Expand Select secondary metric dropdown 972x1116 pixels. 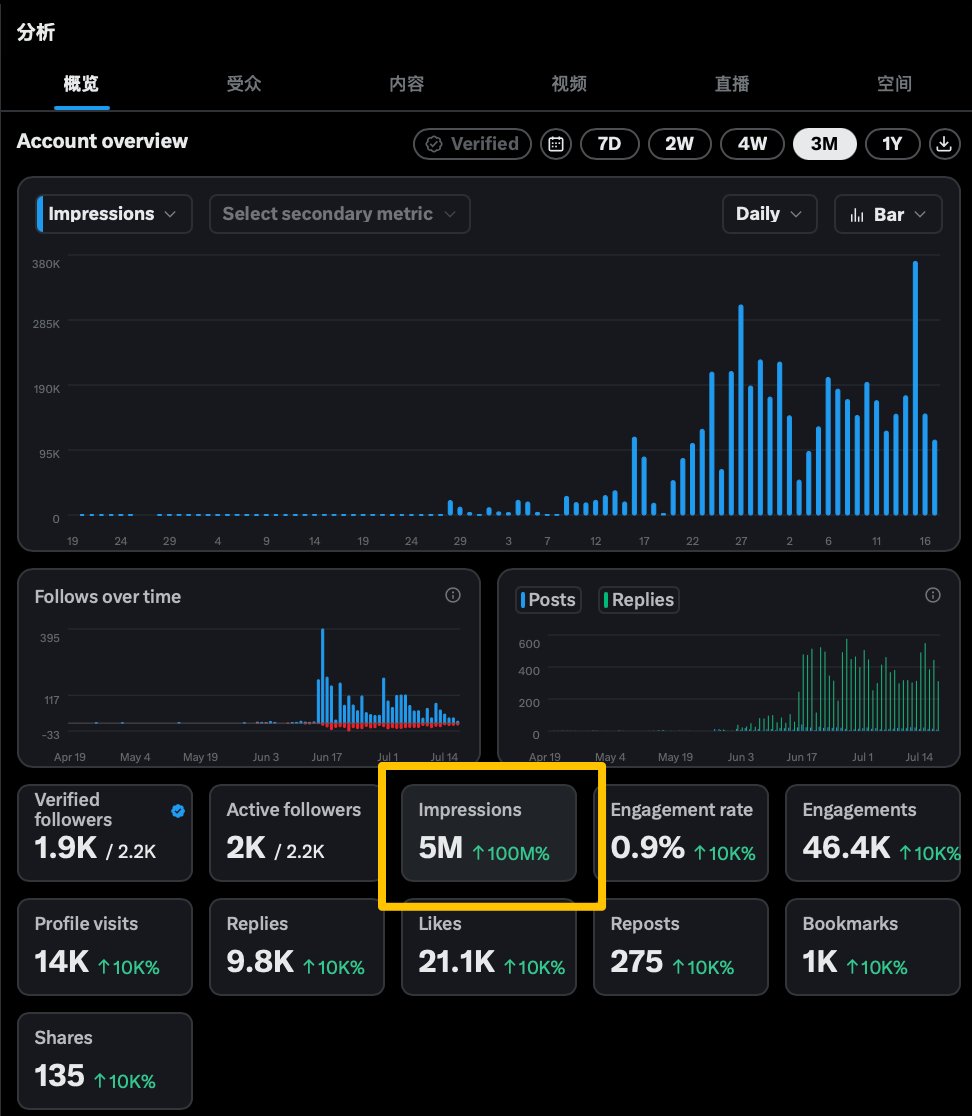[x=339, y=214]
